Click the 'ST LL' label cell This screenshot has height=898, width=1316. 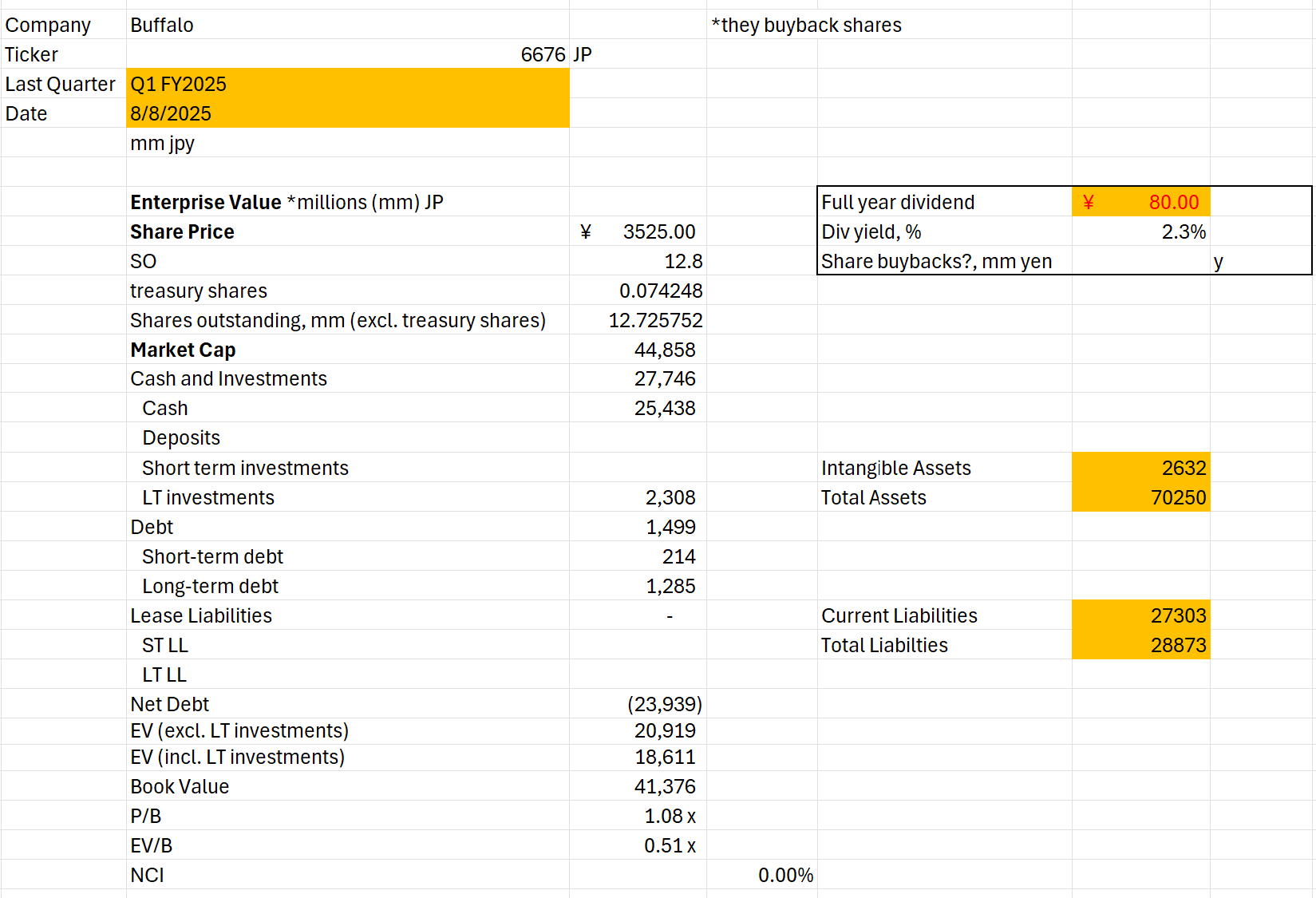coord(347,645)
